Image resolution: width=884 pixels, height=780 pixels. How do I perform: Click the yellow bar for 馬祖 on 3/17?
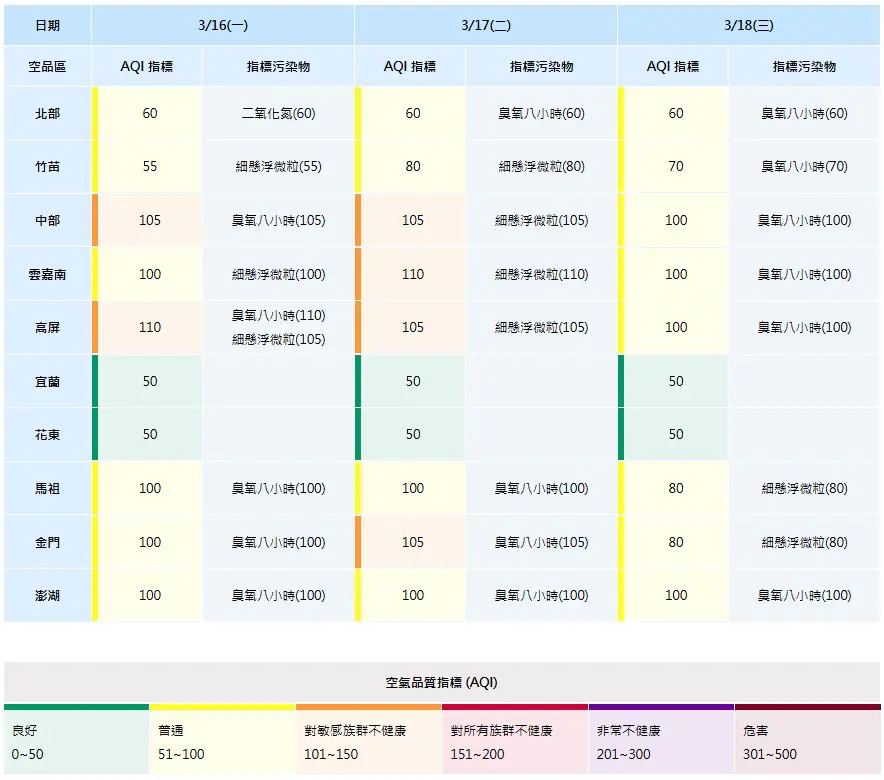357,488
